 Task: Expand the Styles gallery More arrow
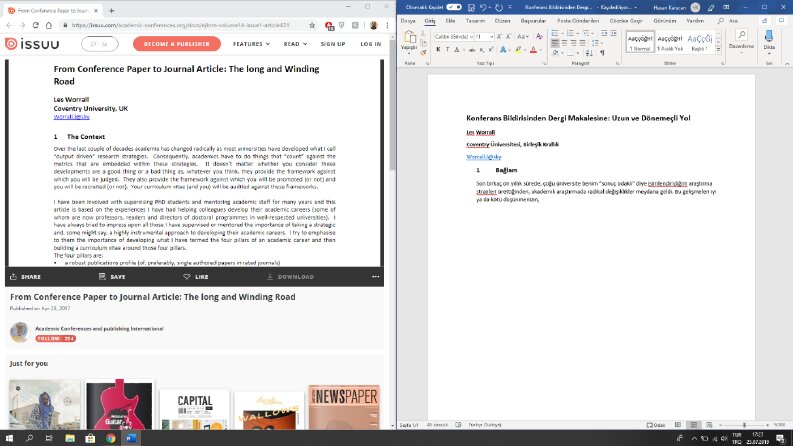pyautogui.click(x=718, y=50)
